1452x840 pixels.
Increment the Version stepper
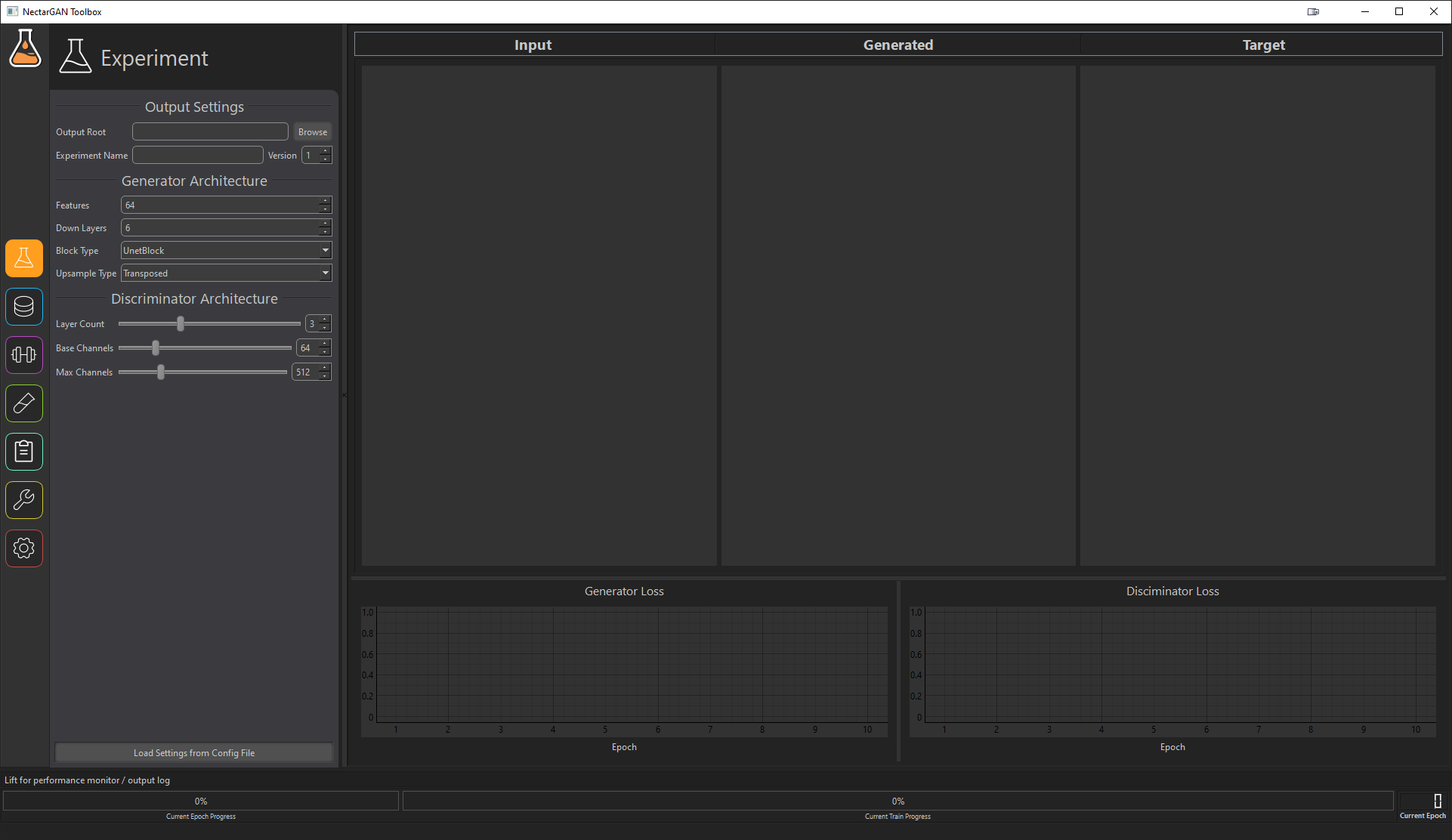point(326,151)
